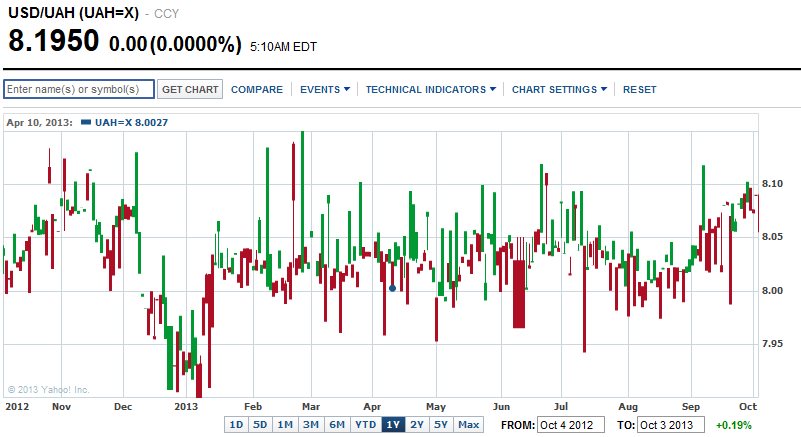Select the 1D time range tab
This screenshot has width=801, height=437.
tap(236, 425)
